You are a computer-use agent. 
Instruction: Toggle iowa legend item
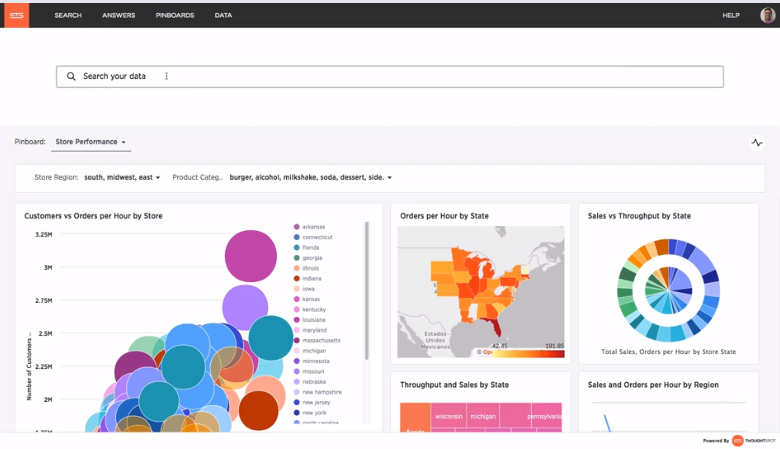304,289
